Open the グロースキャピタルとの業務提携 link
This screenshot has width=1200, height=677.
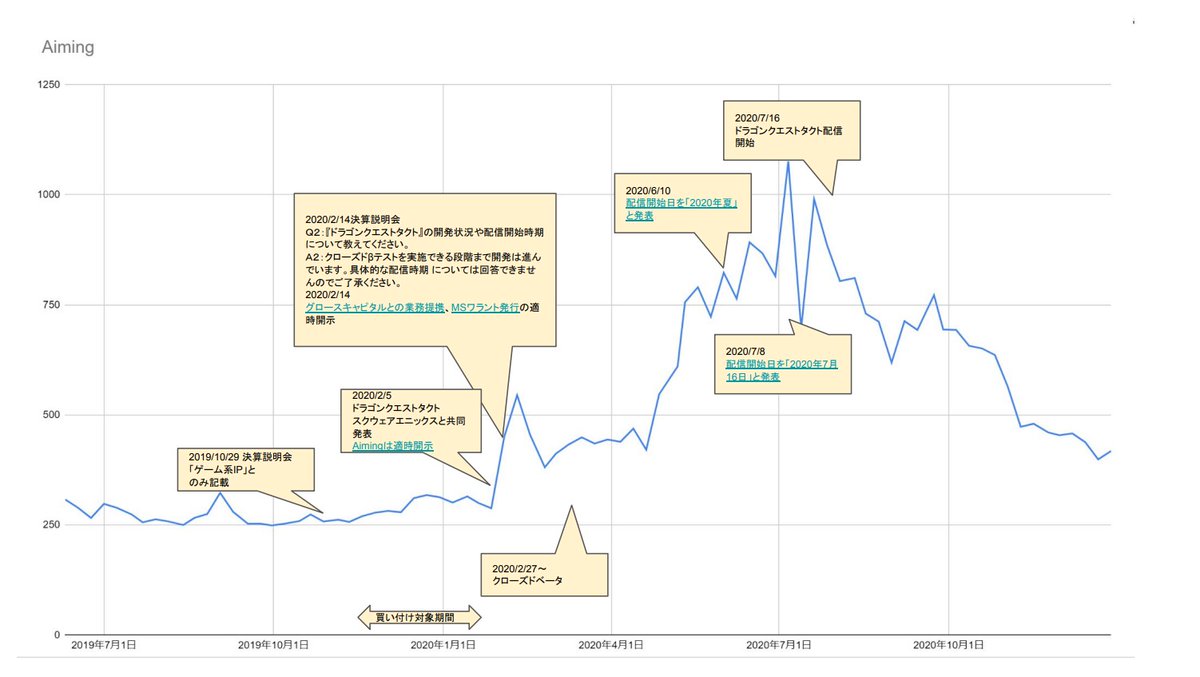click(374, 310)
